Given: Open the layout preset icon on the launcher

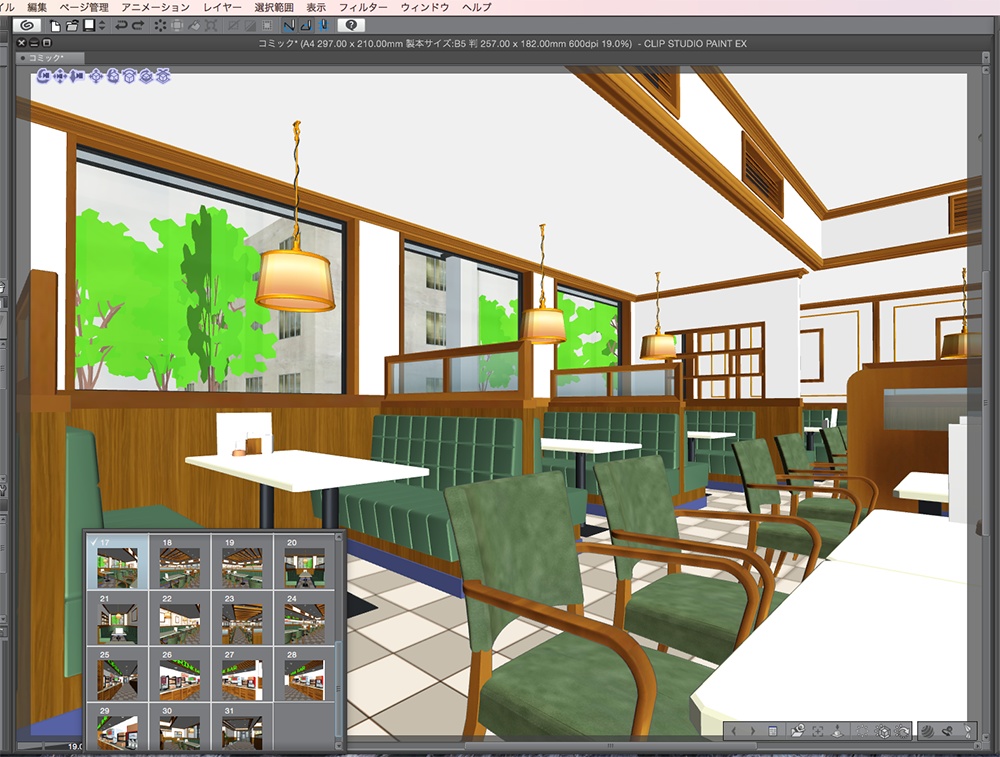Looking at the screenshot, I should pyautogui.click(x=948, y=731).
